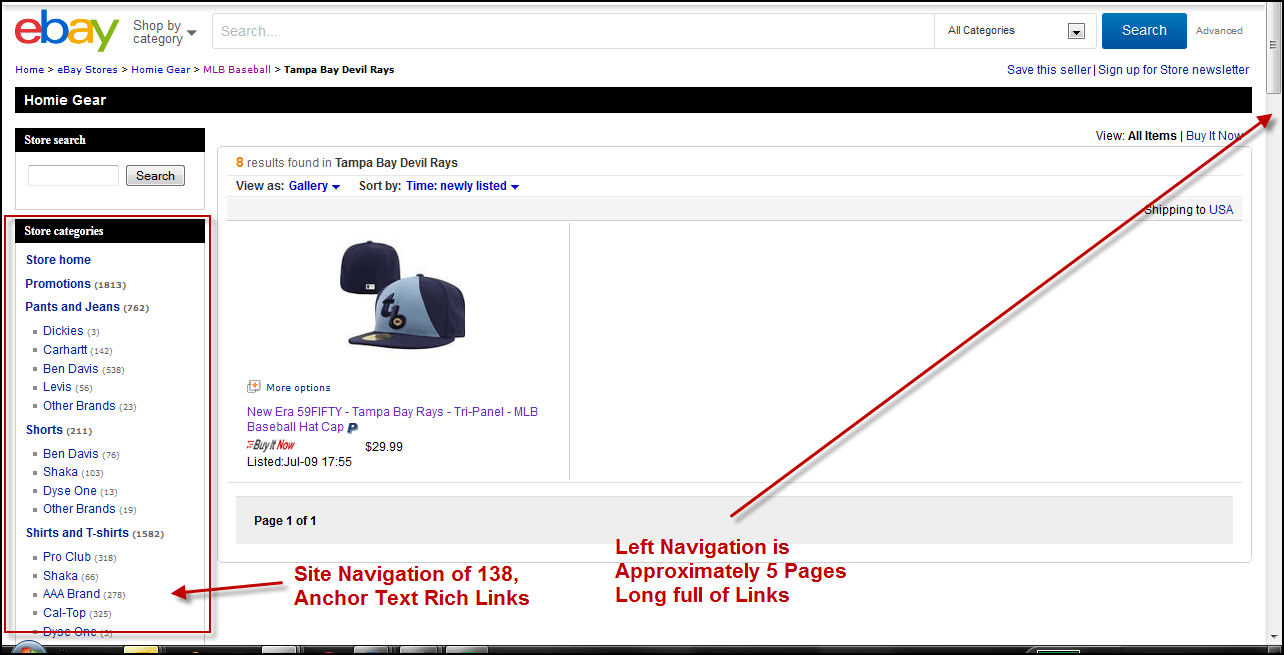
Task: Open Shirts and T-shirts store category
Action: pos(77,533)
